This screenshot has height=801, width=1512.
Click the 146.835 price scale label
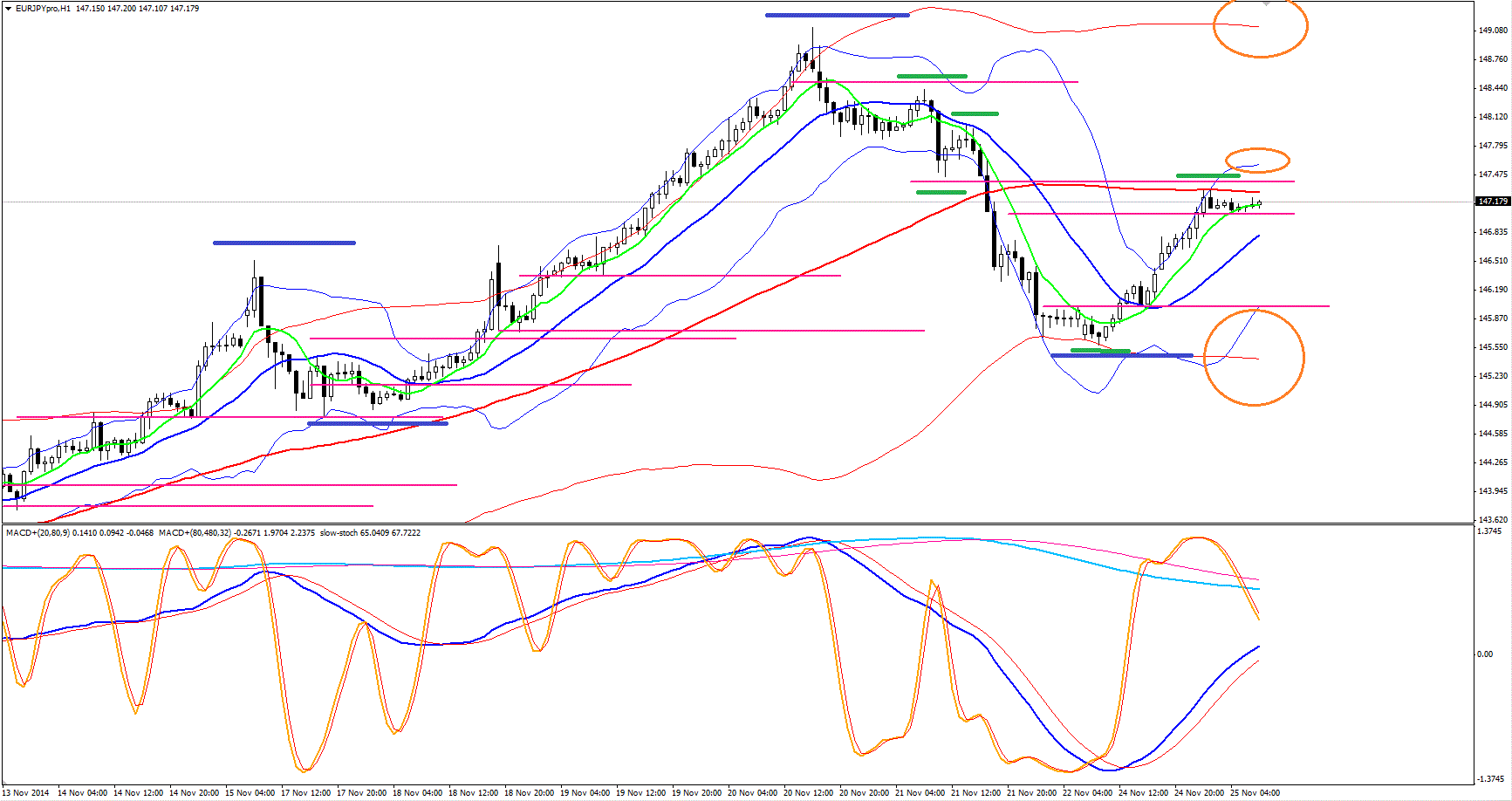(x=1493, y=232)
